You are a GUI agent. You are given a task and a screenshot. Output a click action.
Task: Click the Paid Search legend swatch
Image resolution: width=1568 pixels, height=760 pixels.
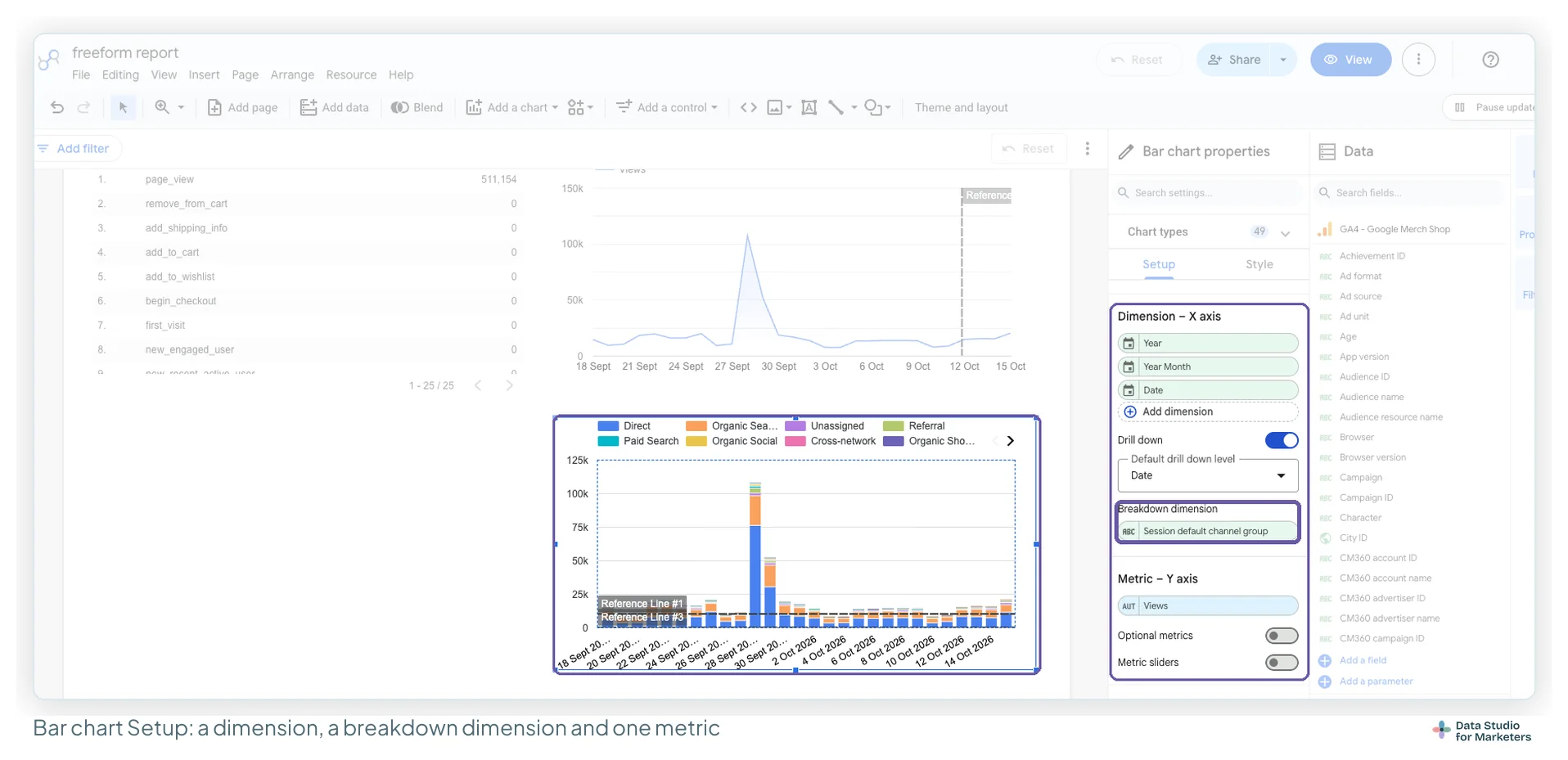(608, 441)
